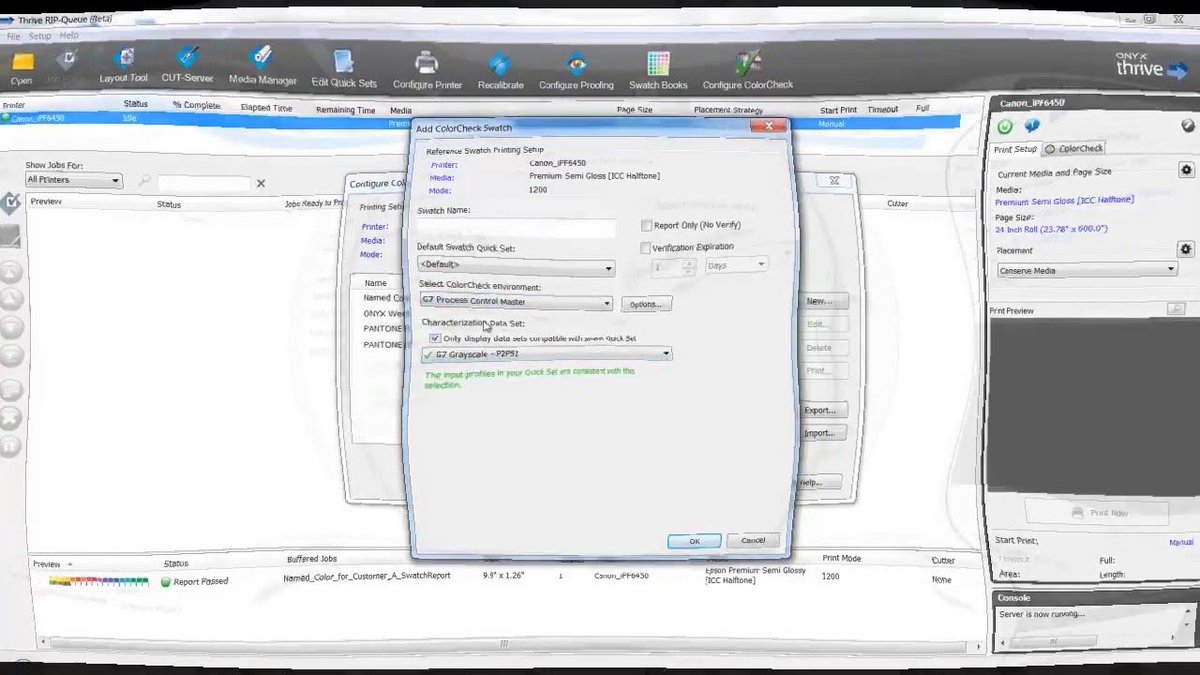
Task: Open the Conserve Media placement dropdown
Action: tap(1087, 270)
